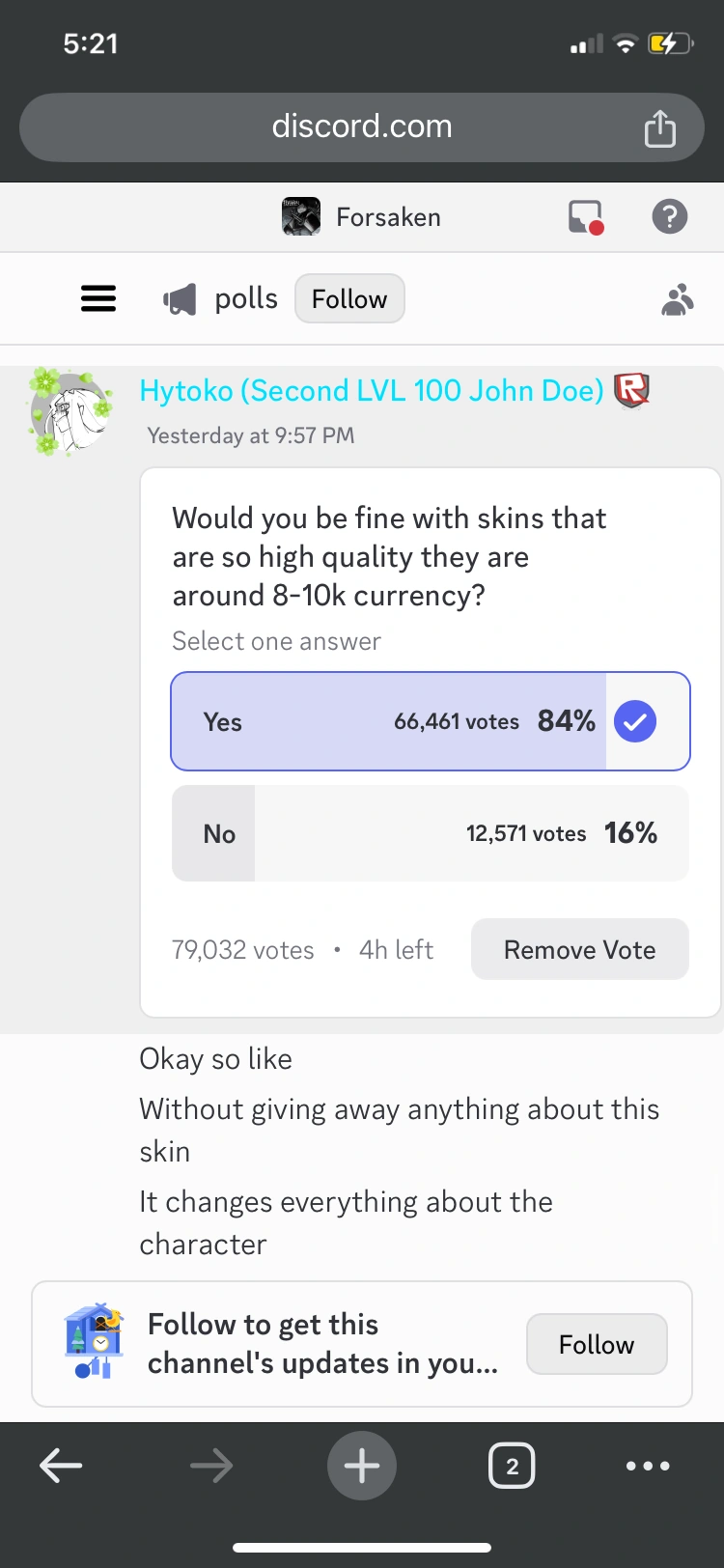Screen dimensions: 724x1568
Task: Click Follow in the bottom banner
Action: 597,1344
